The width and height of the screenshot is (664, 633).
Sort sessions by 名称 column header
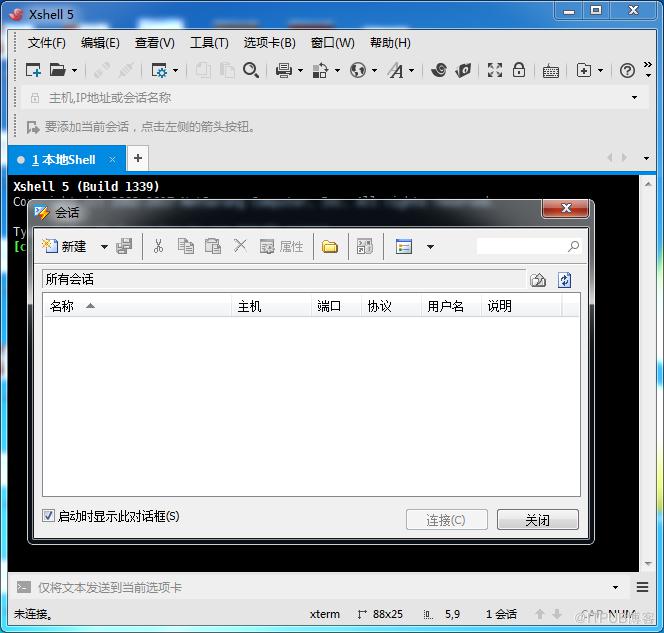pyautogui.click(x=138, y=306)
